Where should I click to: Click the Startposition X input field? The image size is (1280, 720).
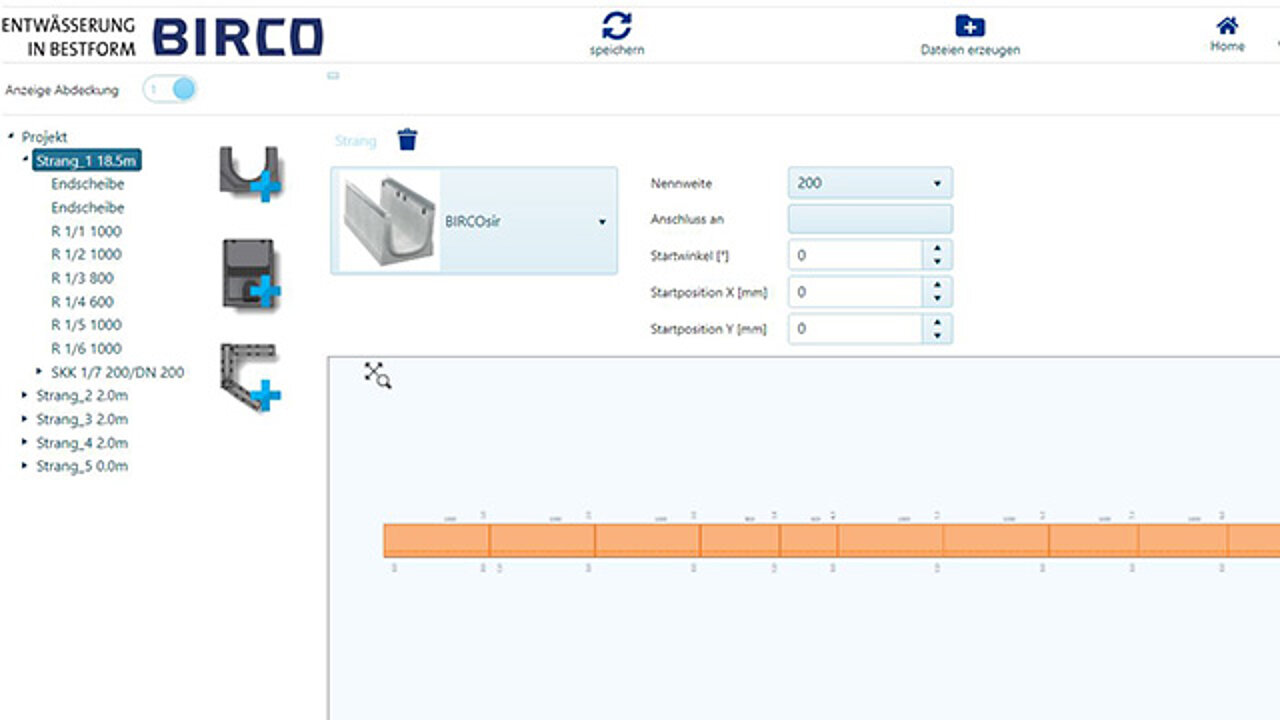(855, 292)
